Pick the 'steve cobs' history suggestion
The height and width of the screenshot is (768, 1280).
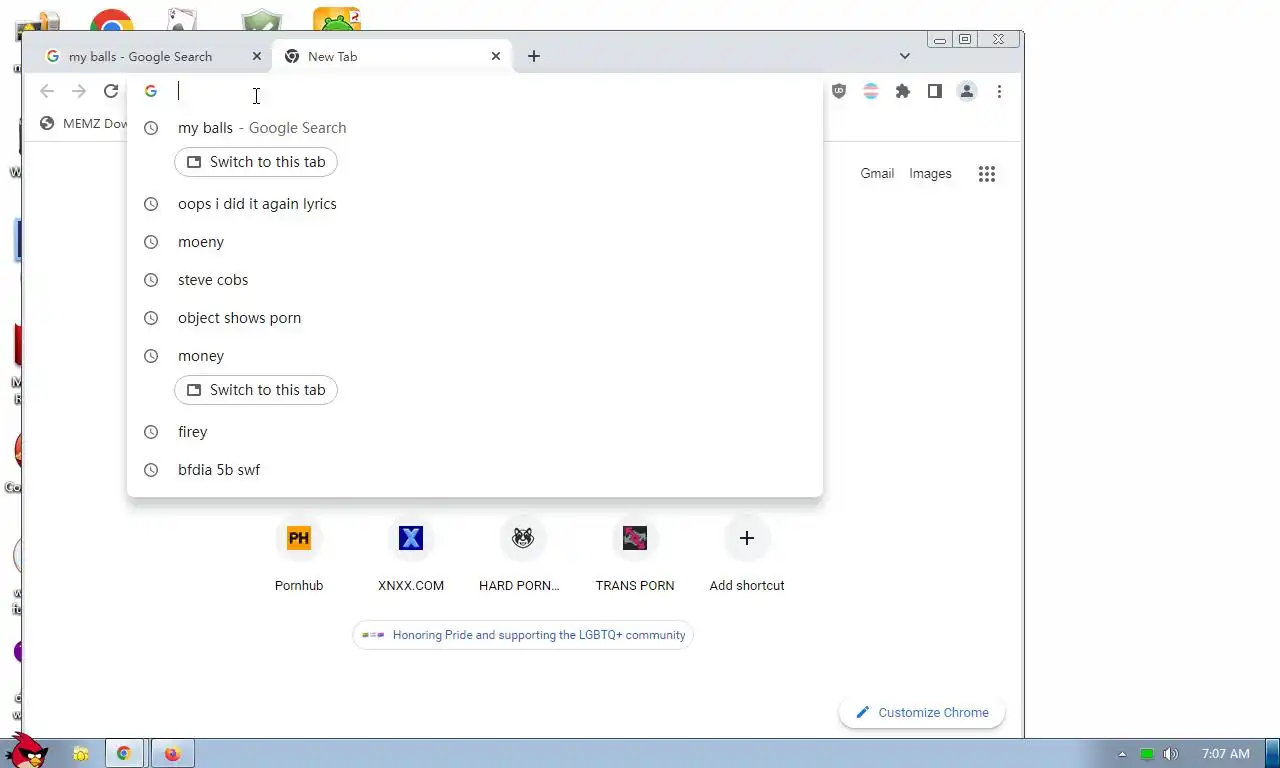pos(474,280)
